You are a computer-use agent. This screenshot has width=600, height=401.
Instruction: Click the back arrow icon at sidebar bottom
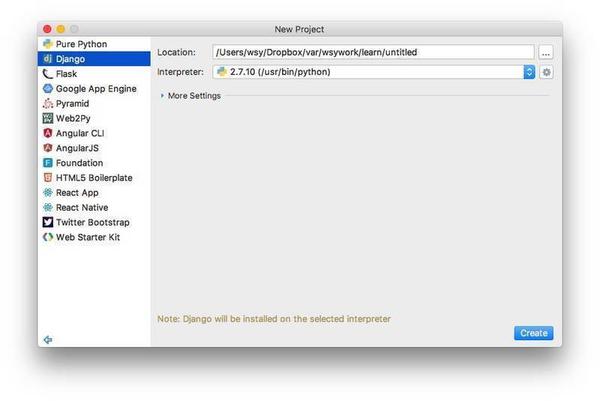(48, 339)
